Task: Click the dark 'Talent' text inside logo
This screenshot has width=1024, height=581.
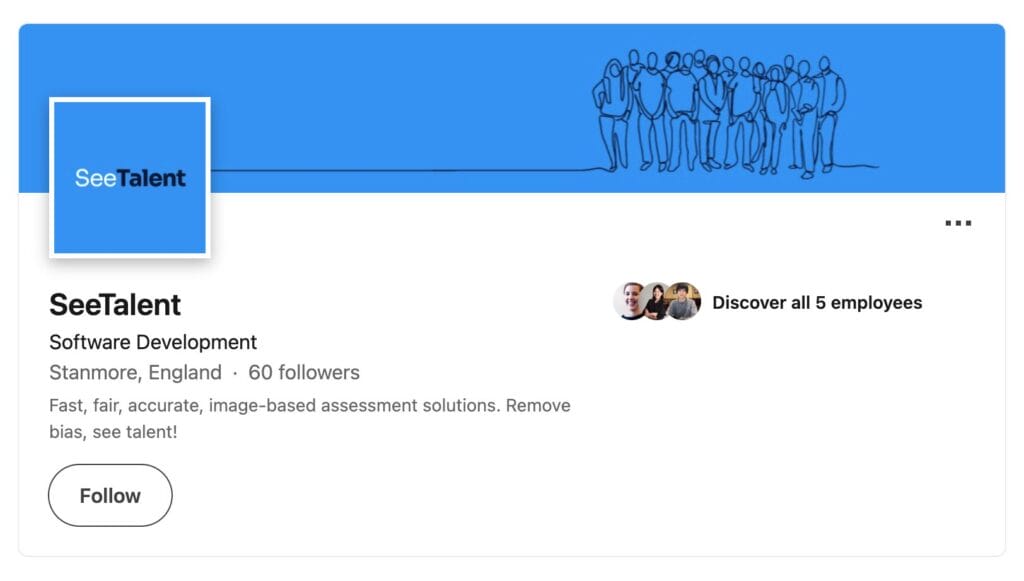Action: click(x=151, y=179)
